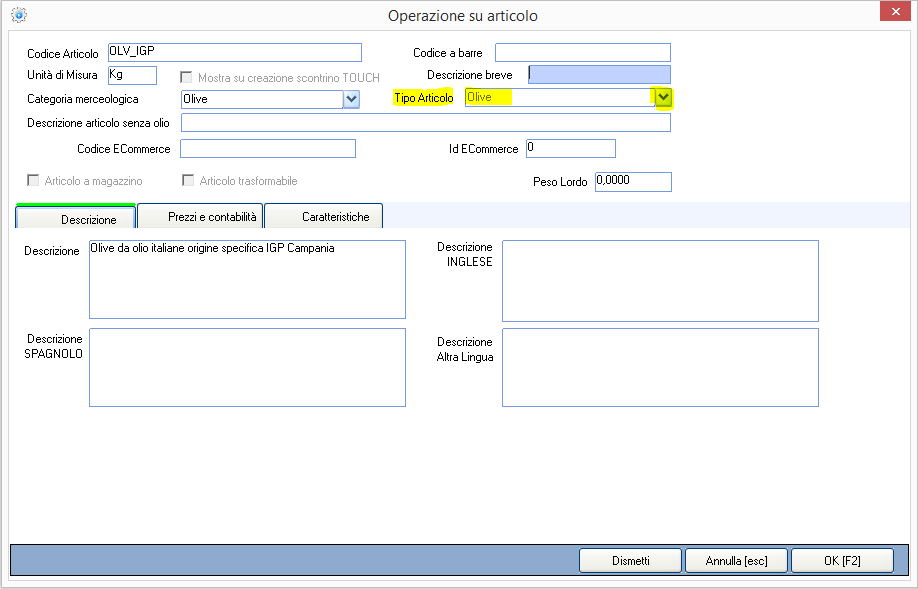Click the Tipo Articolo label
Viewport: 918px width, 589px height.
pos(424,98)
